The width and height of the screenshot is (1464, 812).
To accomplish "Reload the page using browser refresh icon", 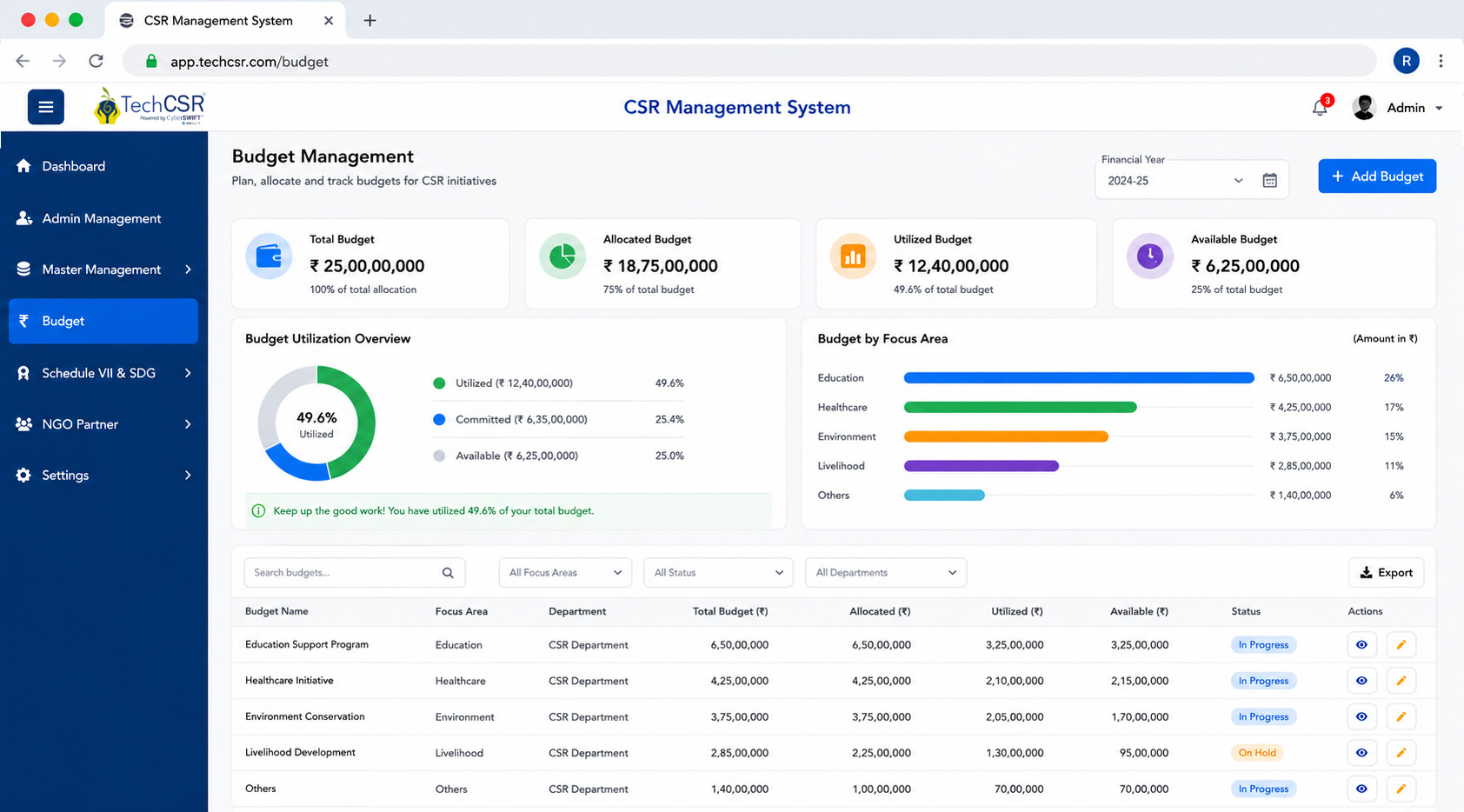I will [x=96, y=61].
